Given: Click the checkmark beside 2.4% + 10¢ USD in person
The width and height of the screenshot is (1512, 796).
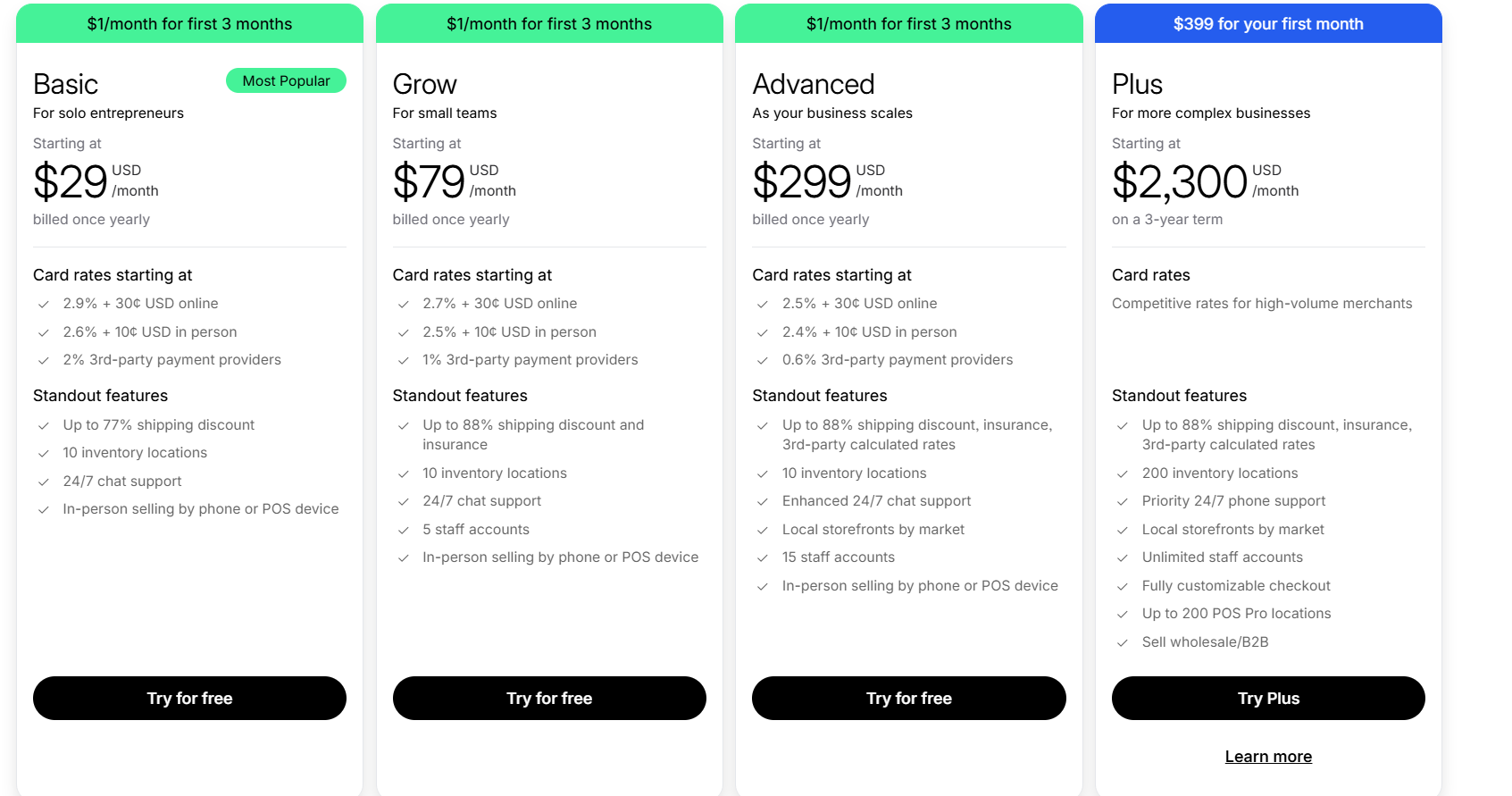Looking at the screenshot, I should coord(763,333).
